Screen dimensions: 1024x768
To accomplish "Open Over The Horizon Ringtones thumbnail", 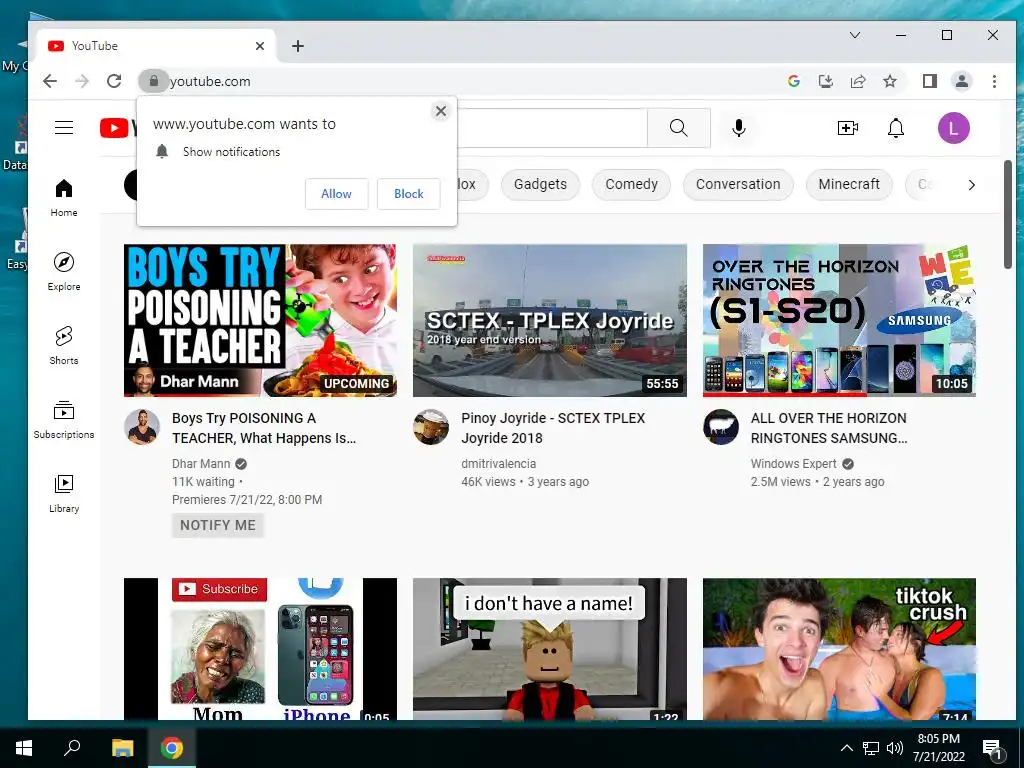I will pyautogui.click(x=839, y=320).
